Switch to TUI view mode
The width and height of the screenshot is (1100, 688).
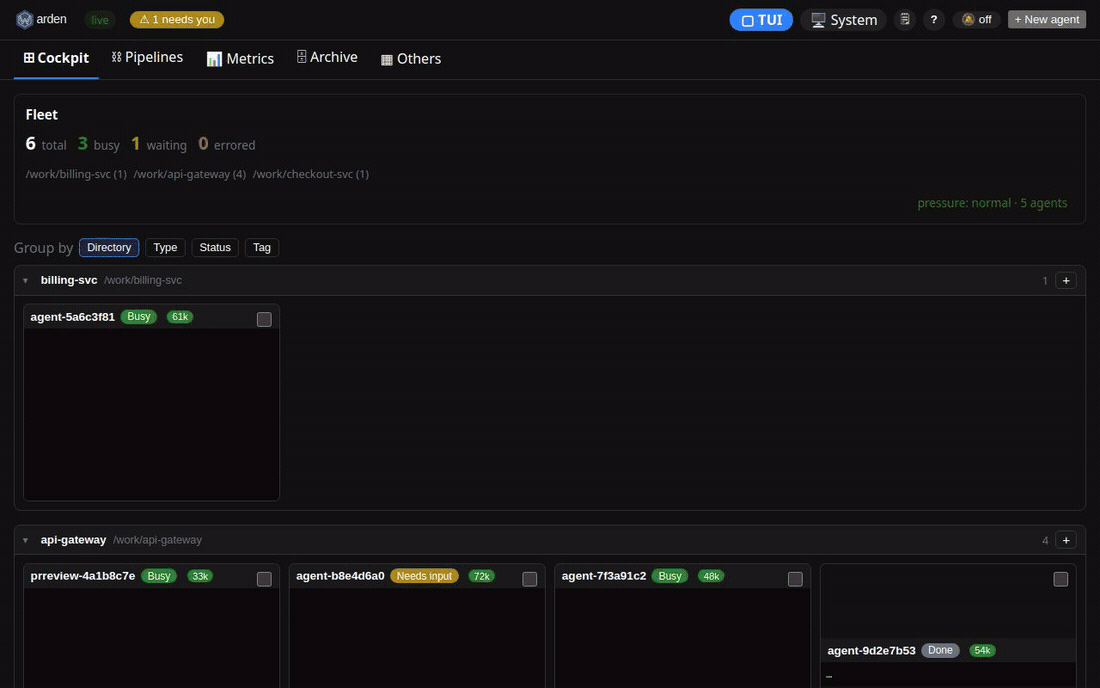tap(760, 20)
